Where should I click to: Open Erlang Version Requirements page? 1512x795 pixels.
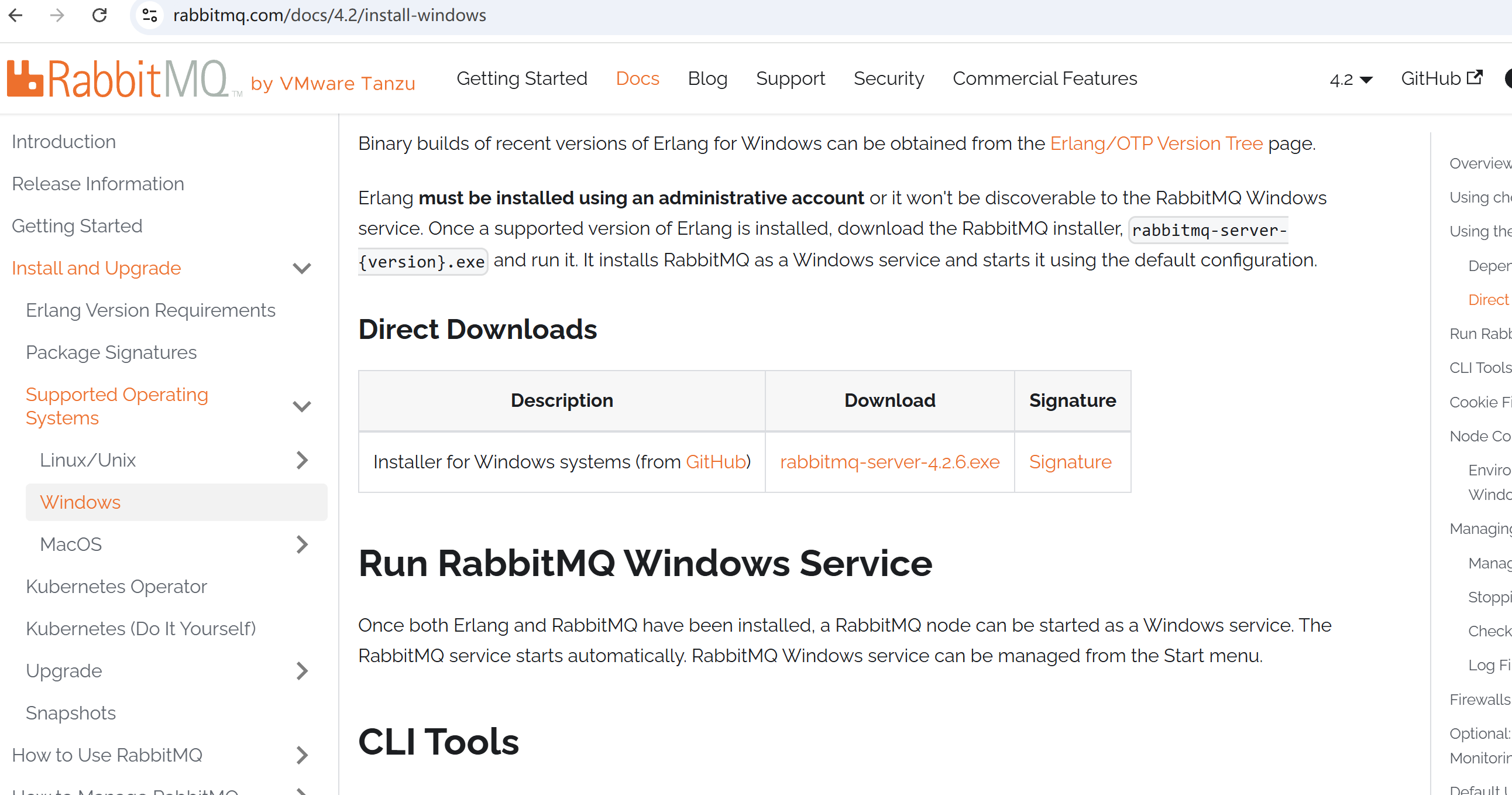151,311
